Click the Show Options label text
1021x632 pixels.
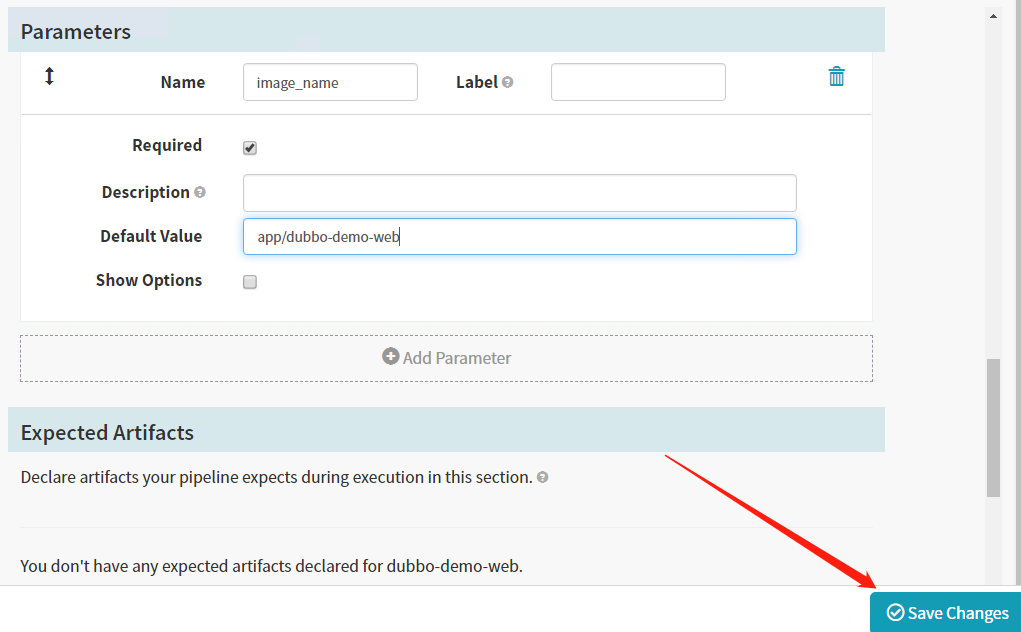click(x=148, y=280)
